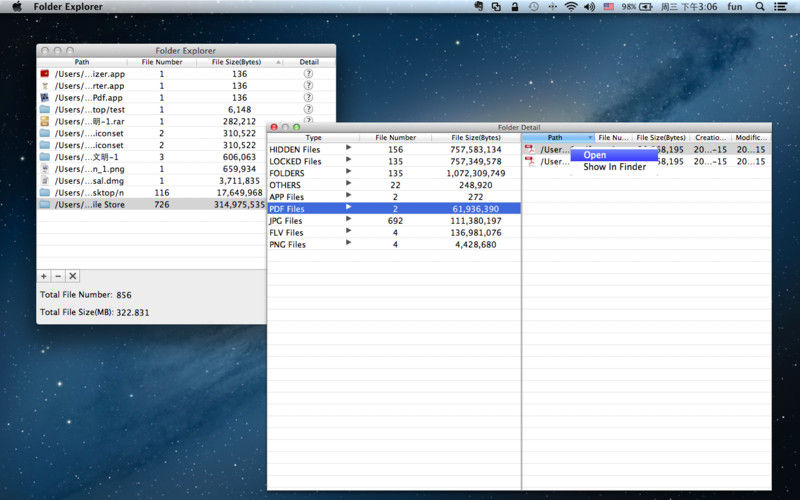Click the Wi-Fi status icon
This screenshot has height=500, width=800.
pyautogui.click(x=571, y=7)
